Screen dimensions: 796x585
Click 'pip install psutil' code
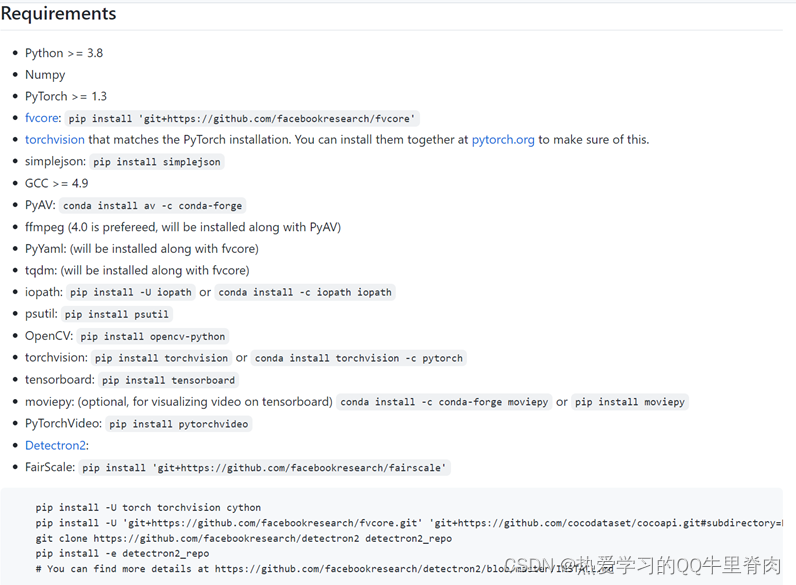(117, 314)
